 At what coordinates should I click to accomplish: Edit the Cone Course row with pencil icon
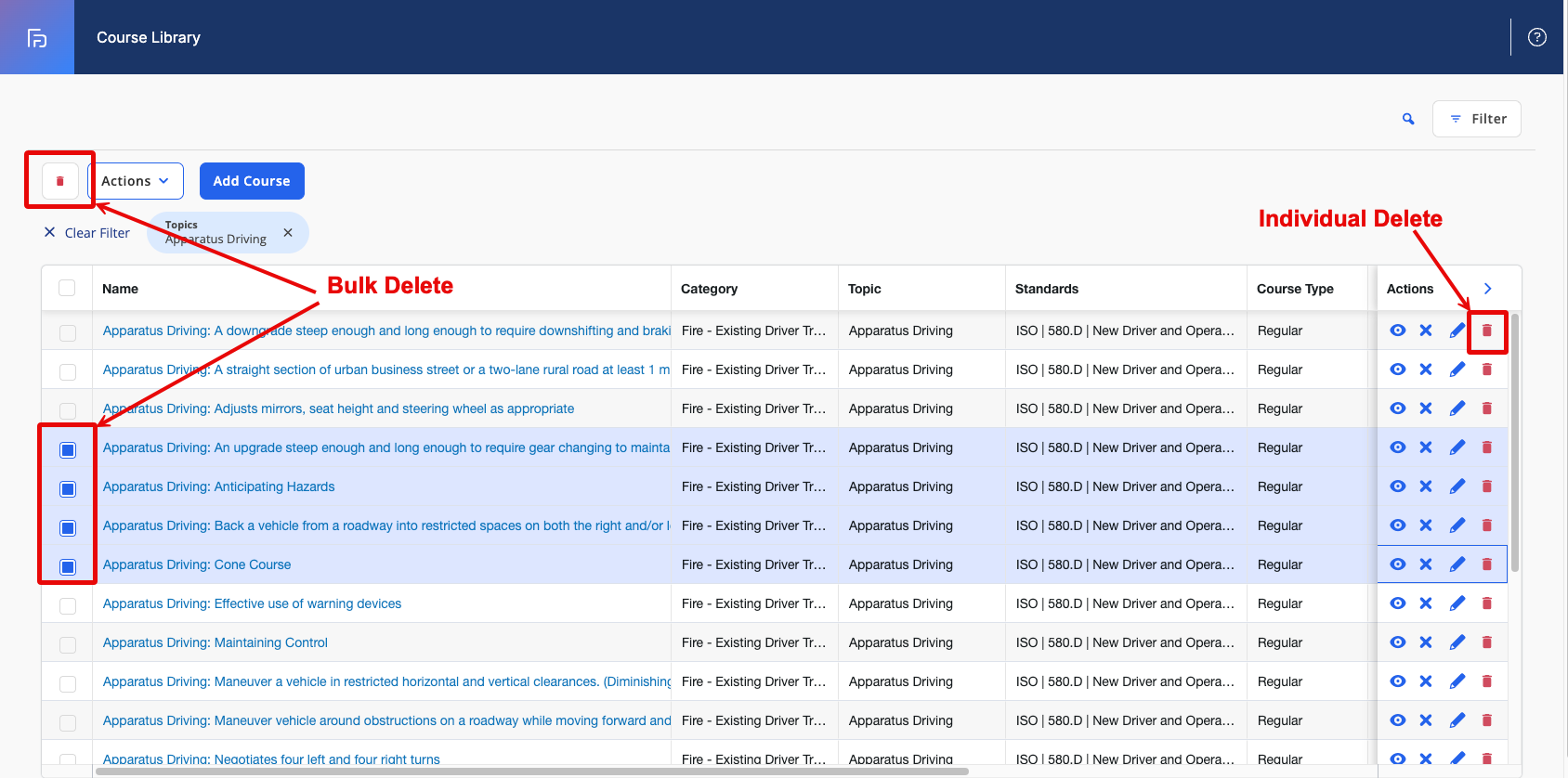tap(1457, 564)
